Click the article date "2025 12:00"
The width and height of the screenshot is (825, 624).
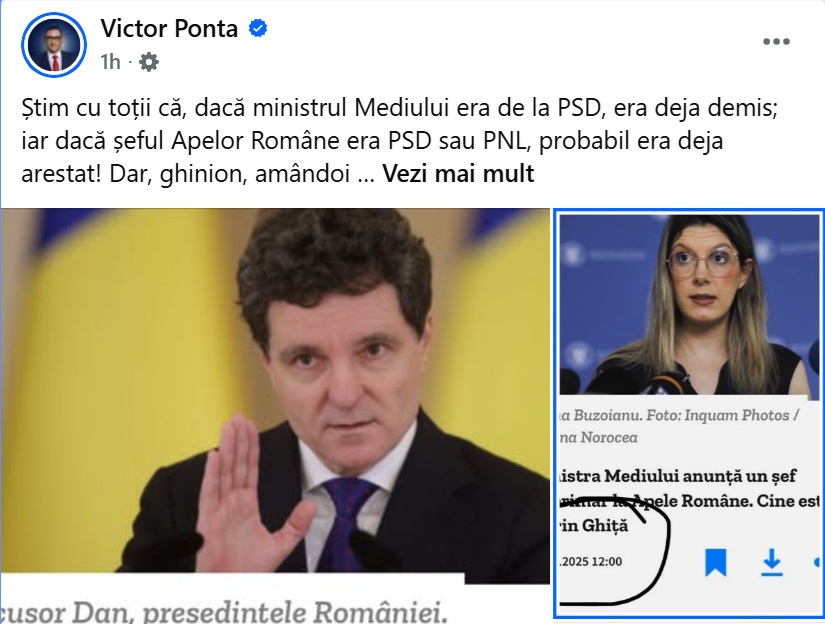591,561
